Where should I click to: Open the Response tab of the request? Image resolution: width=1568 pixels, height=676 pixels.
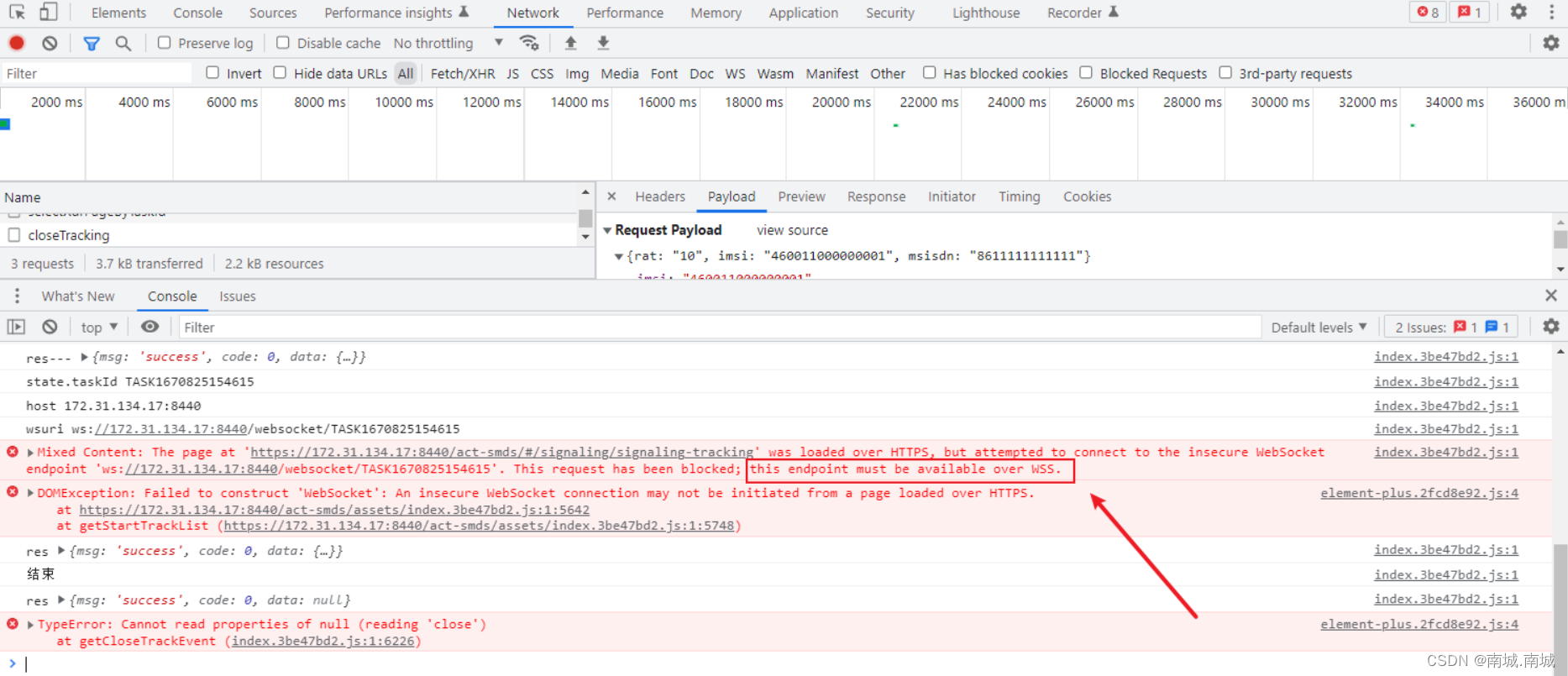pos(876,197)
